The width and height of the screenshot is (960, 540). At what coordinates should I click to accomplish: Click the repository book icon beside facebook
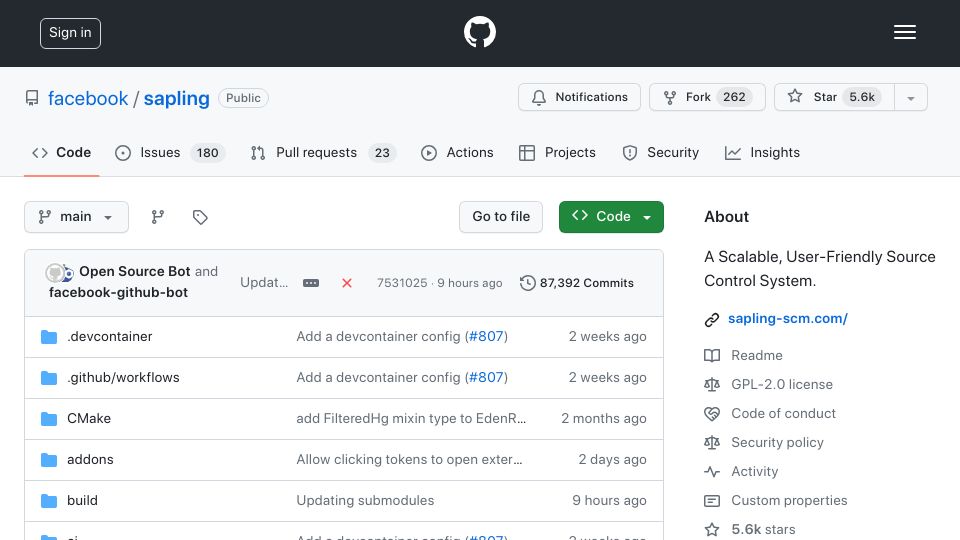click(32, 98)
